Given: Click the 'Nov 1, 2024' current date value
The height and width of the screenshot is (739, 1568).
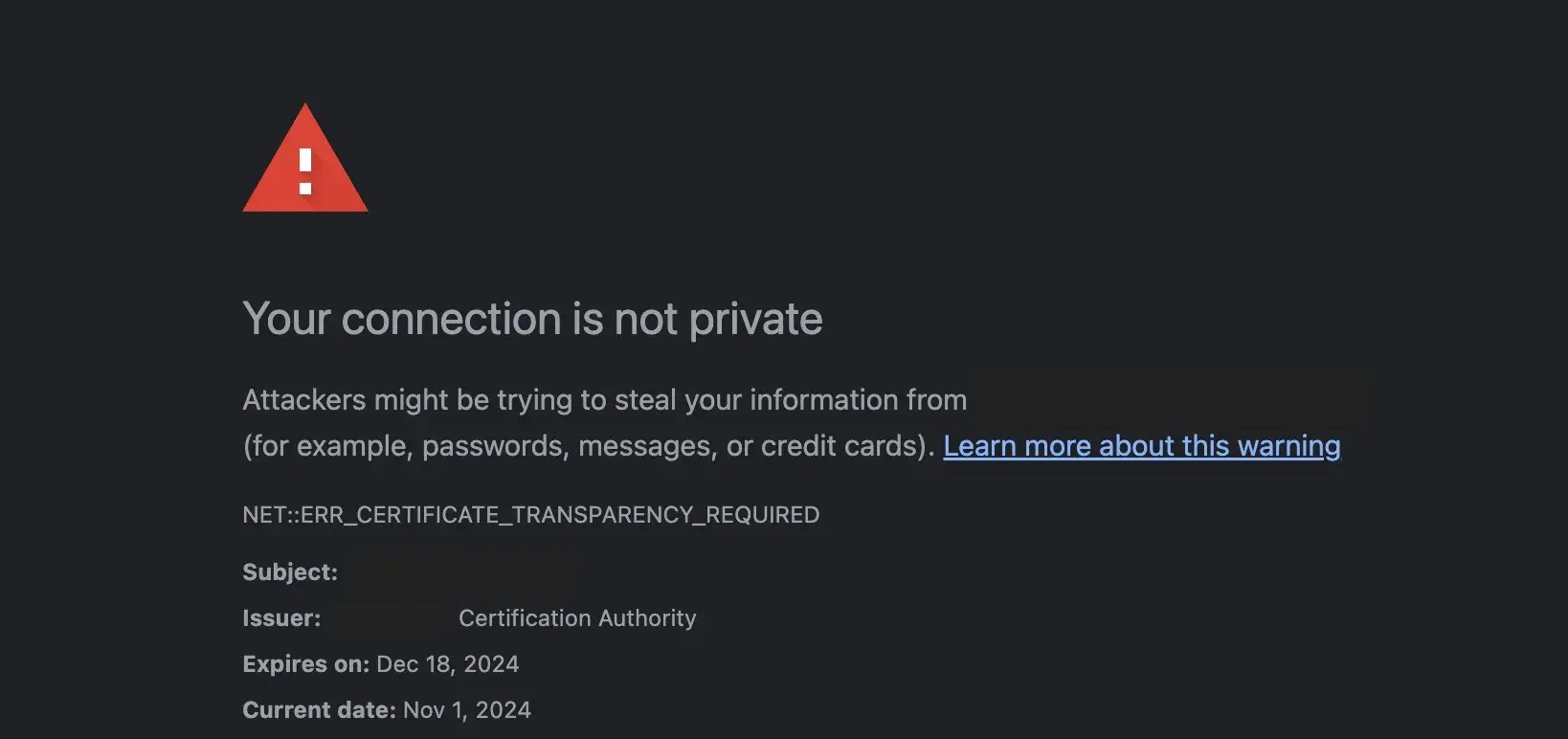Looking at the screenshot, I should pyautogui.click(x=467, y=710).
